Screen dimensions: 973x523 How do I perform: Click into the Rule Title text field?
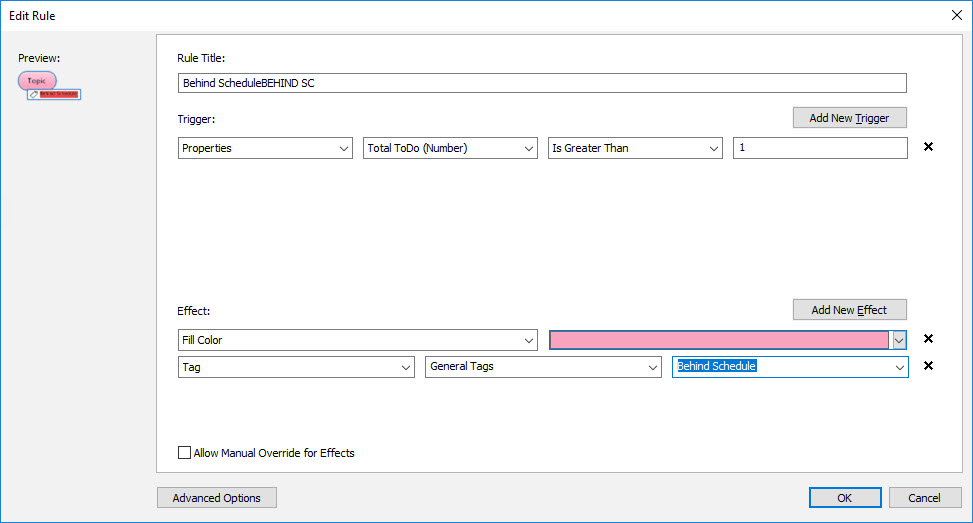[542, 83]
